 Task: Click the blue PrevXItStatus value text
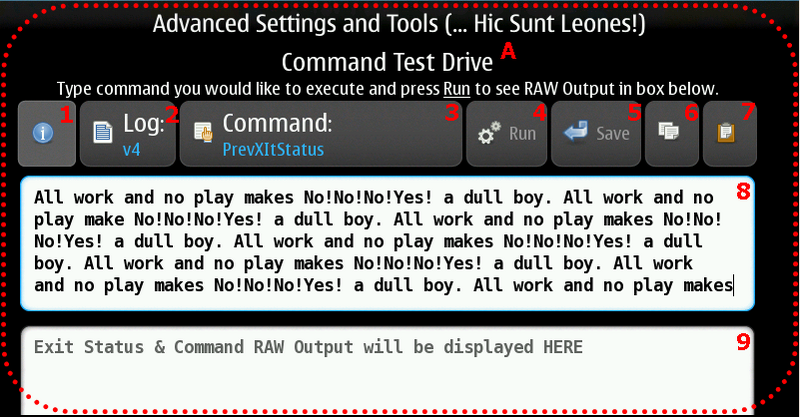click(x=273, y=150)
